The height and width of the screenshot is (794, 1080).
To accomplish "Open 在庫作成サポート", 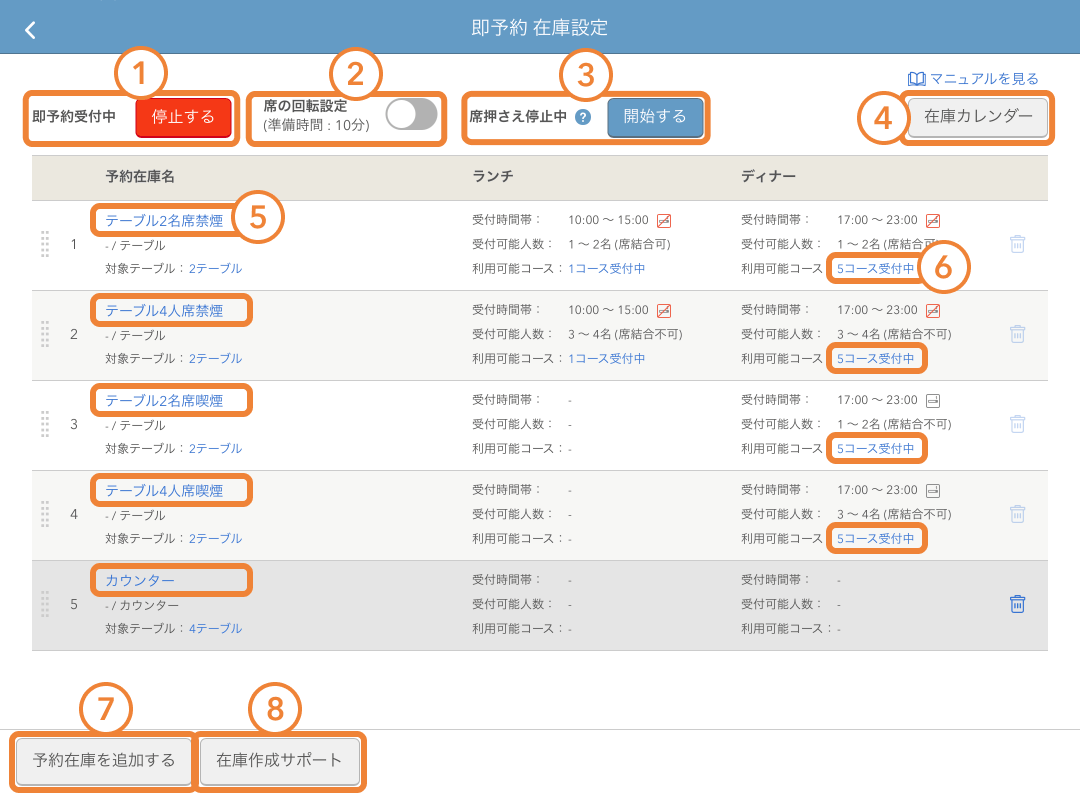I will point(279,761).
